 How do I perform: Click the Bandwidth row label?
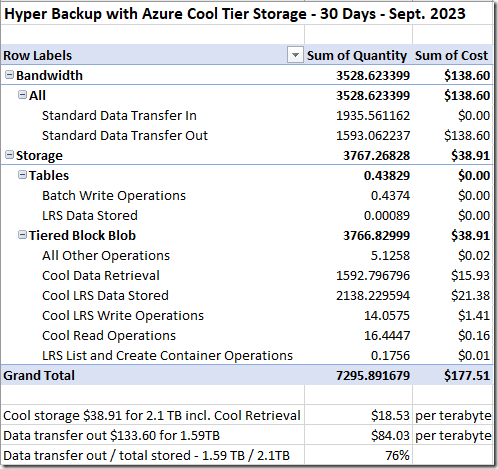[49, 75]
